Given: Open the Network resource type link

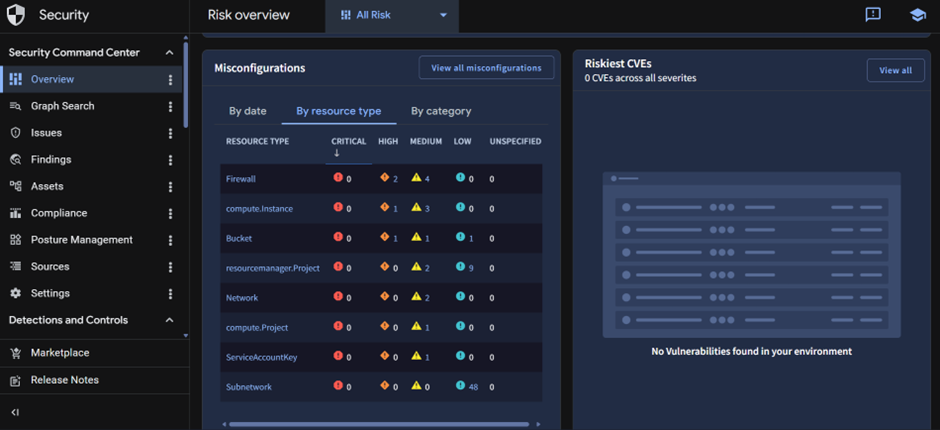Looking at the screenshot, I should 242,297.
